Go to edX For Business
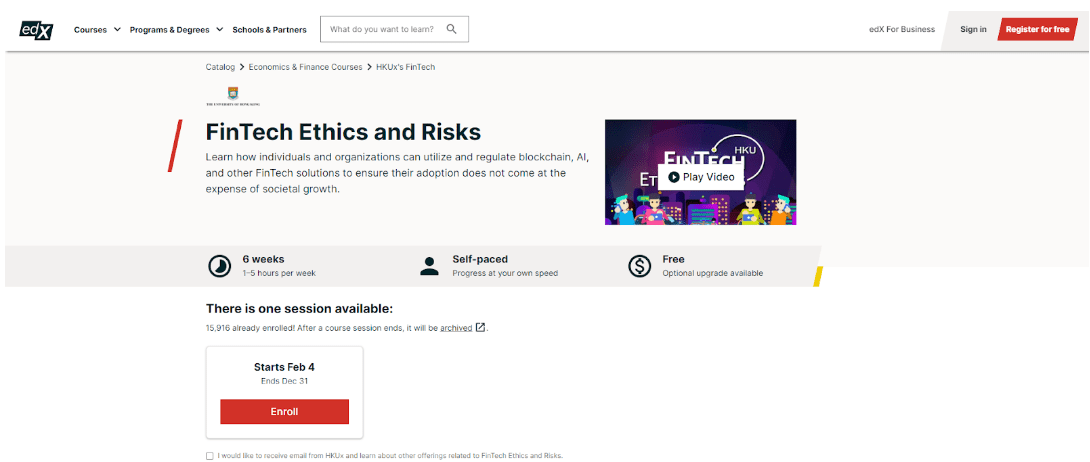 pos(902,30)
